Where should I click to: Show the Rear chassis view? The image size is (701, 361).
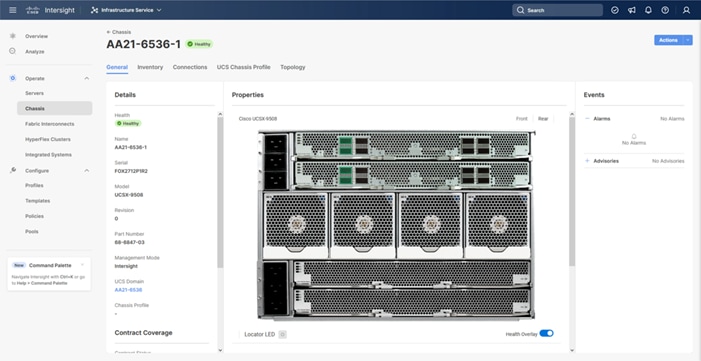click(543, 119)
